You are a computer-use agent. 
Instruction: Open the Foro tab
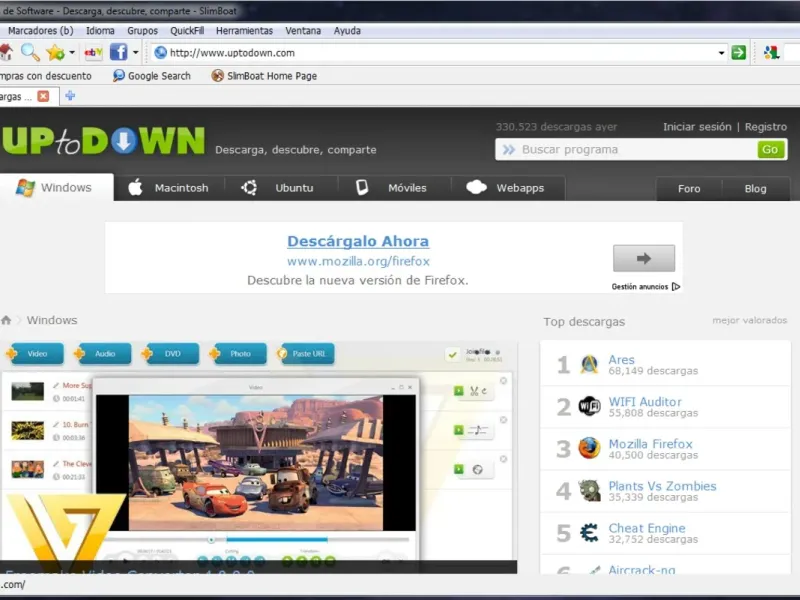(x=689, y=189)
